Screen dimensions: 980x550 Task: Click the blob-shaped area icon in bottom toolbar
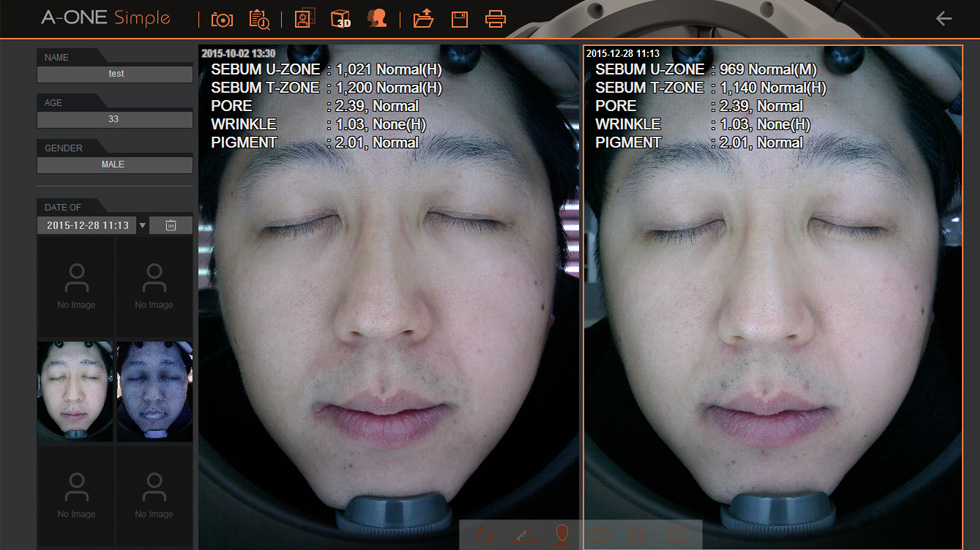(x=600, y=535)
